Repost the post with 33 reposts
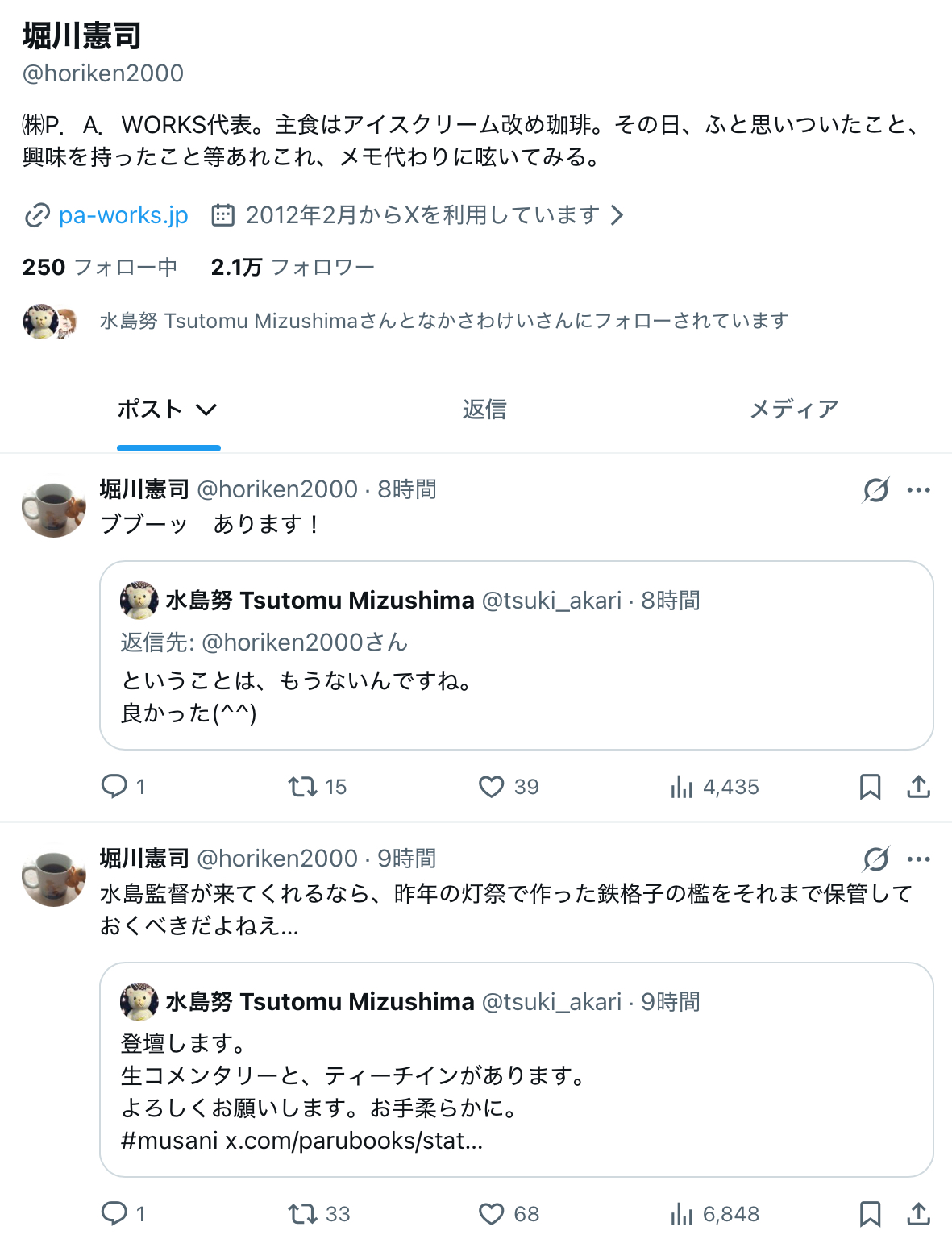This screenshot has height=1235, width=952. point(303,1213)
